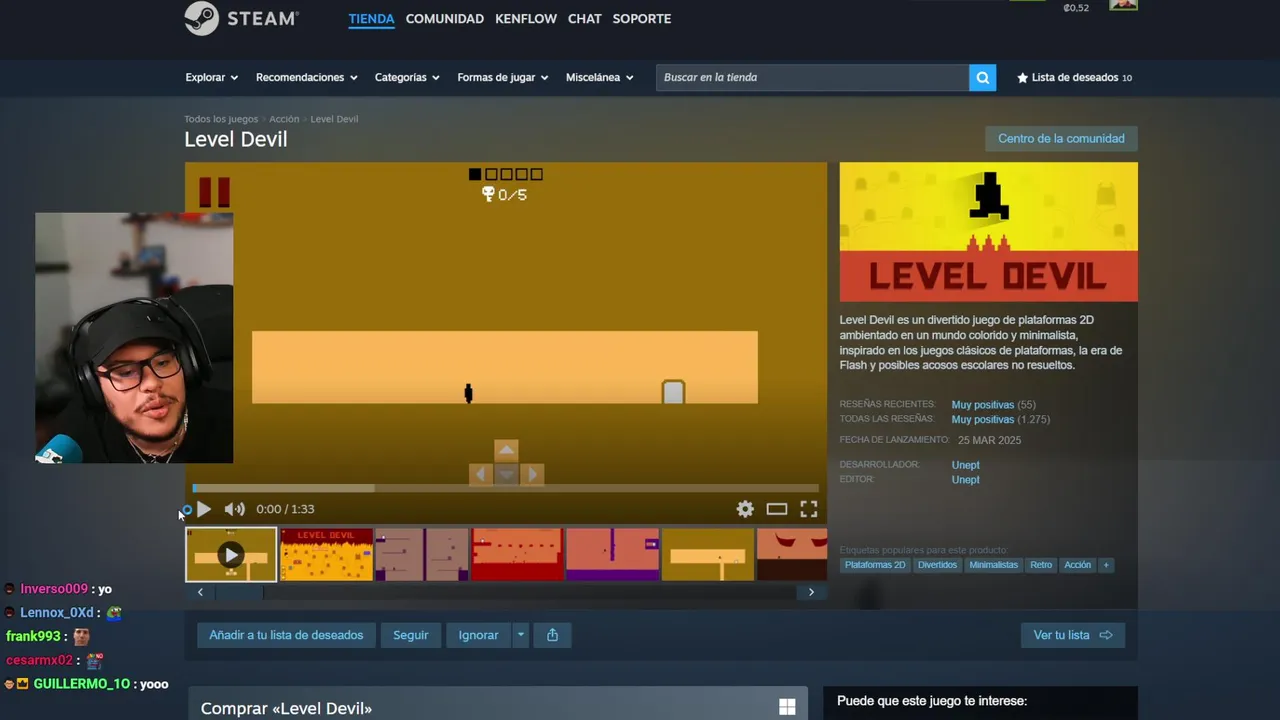
Task: Open the CHAT tab
Action: (x=585, y=18)
